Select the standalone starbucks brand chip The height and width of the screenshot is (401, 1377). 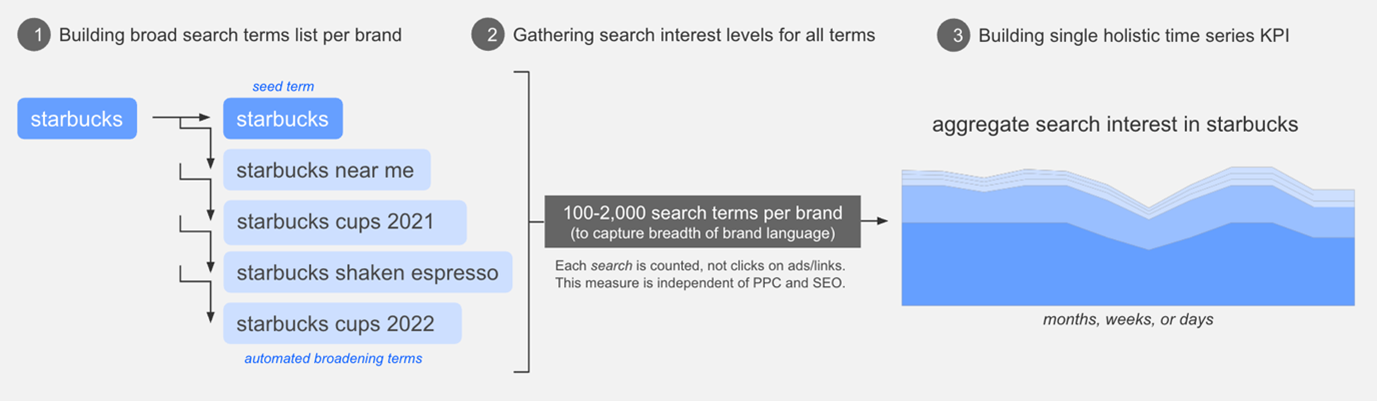point(77,120)
